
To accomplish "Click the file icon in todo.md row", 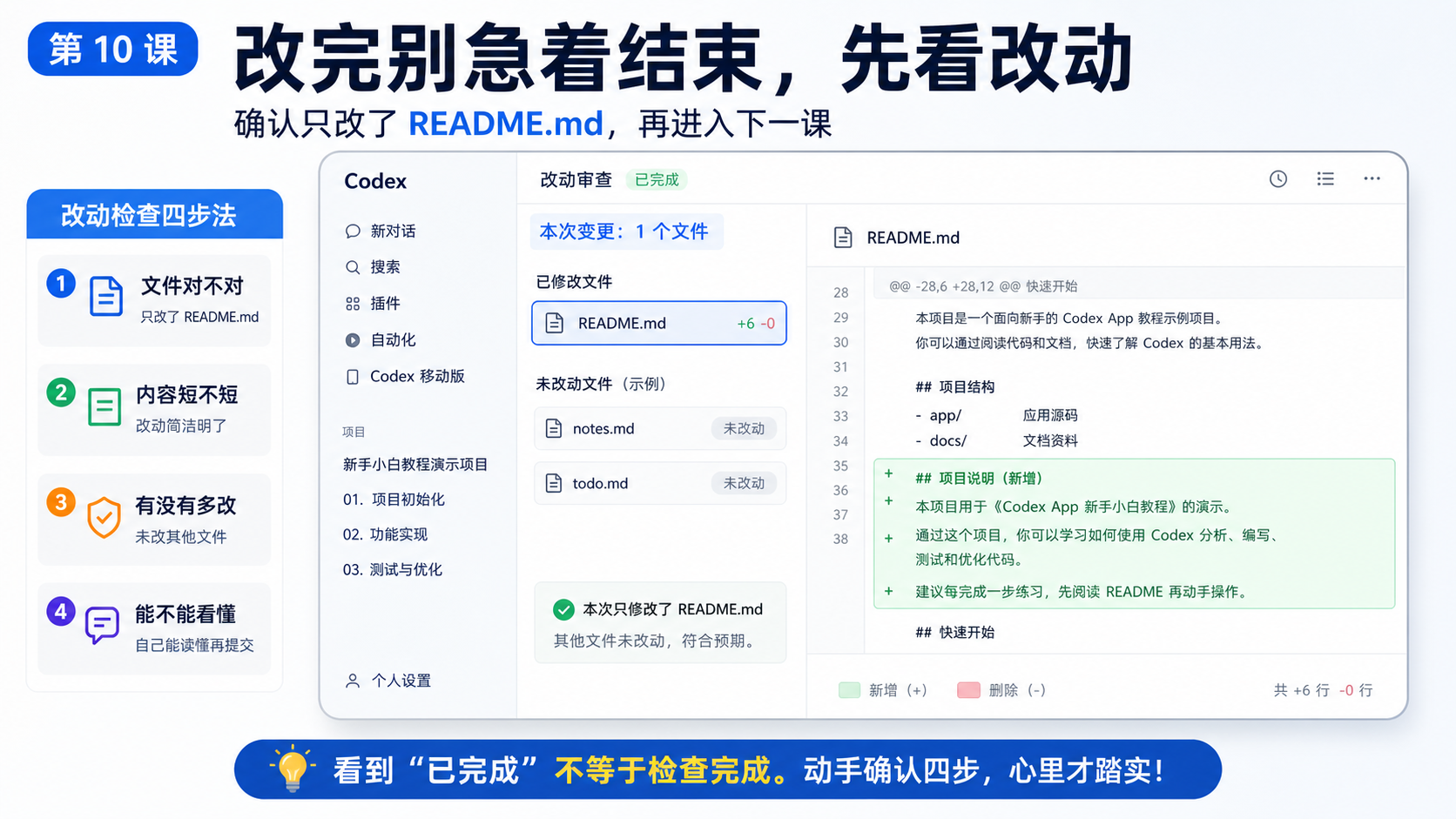I will click(554, 483).
